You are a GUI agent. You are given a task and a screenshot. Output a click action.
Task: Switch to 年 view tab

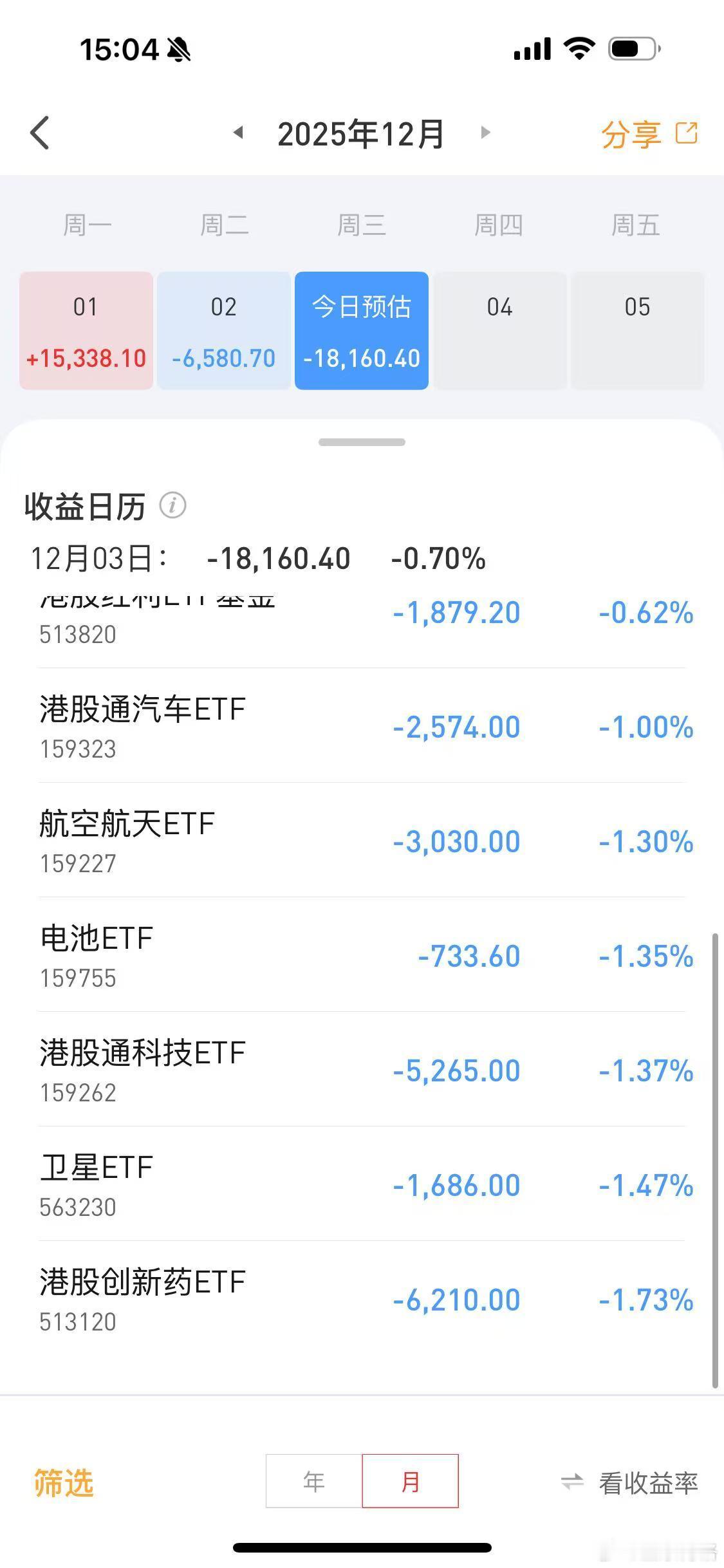pos(314,1481)
